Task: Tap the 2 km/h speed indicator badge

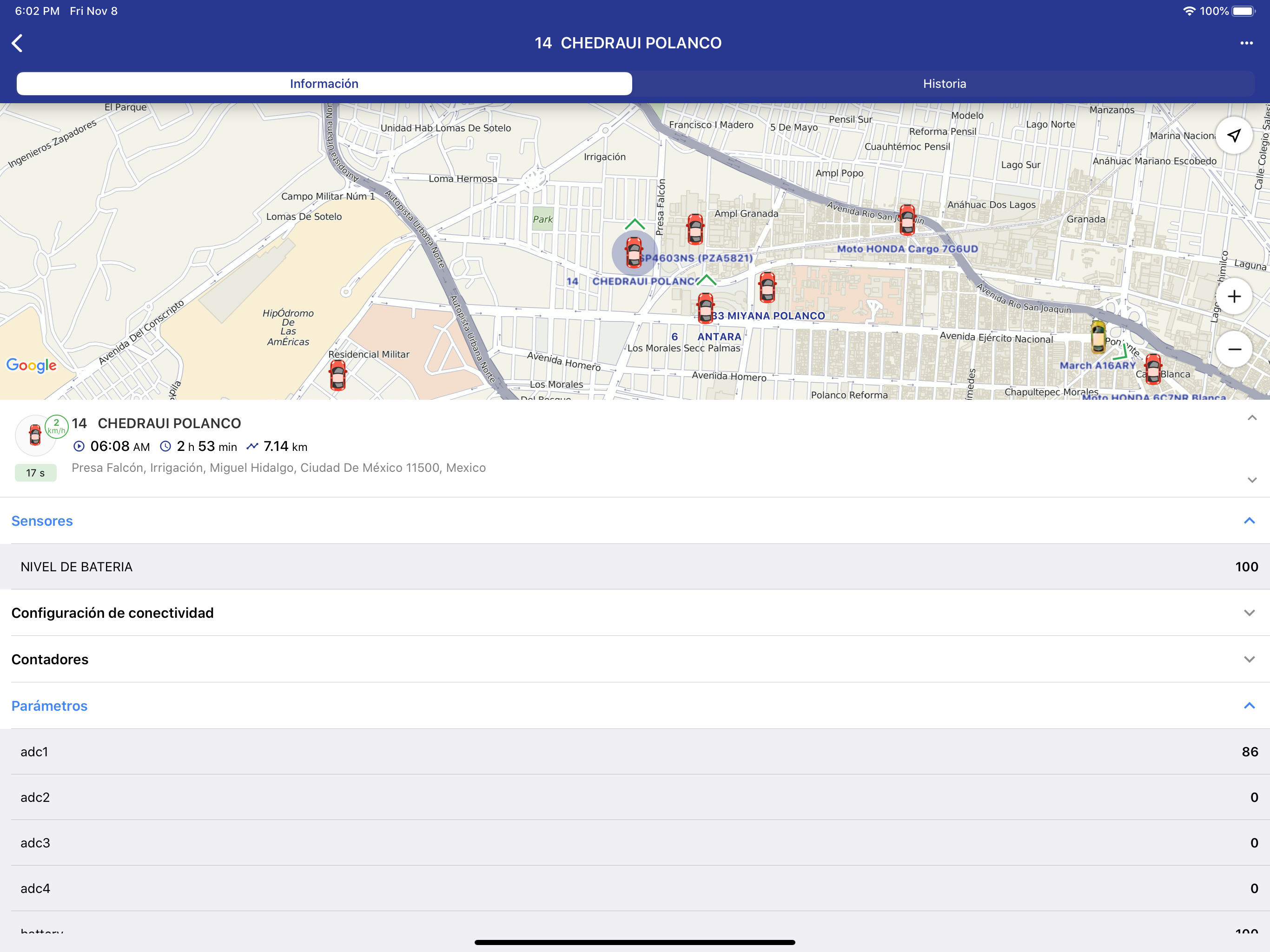Action: click(56, 426)
